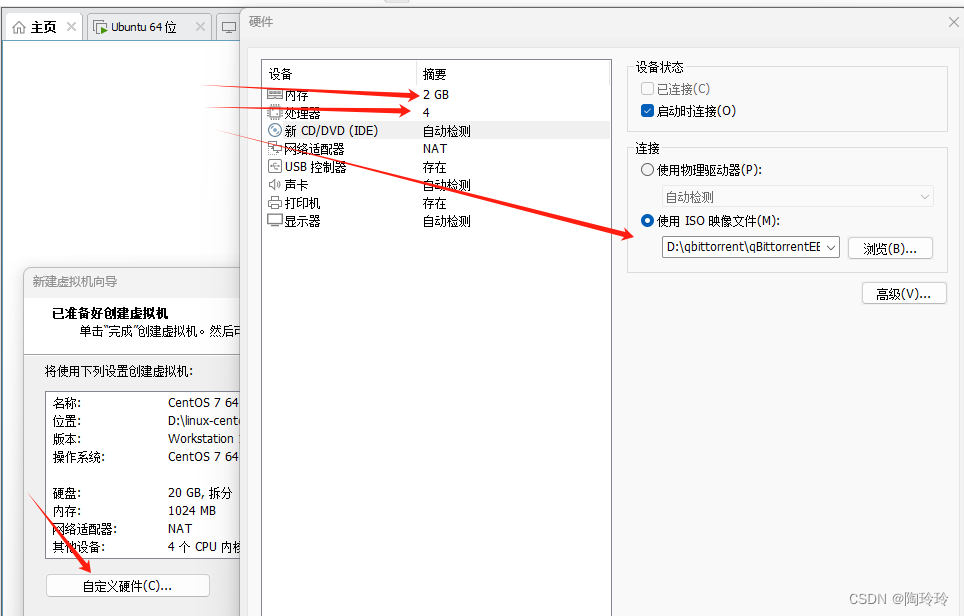Click 20 GB, 拆分 disk value in wizard
Viewport: 964px width, 616px height.
coord(200,493)
